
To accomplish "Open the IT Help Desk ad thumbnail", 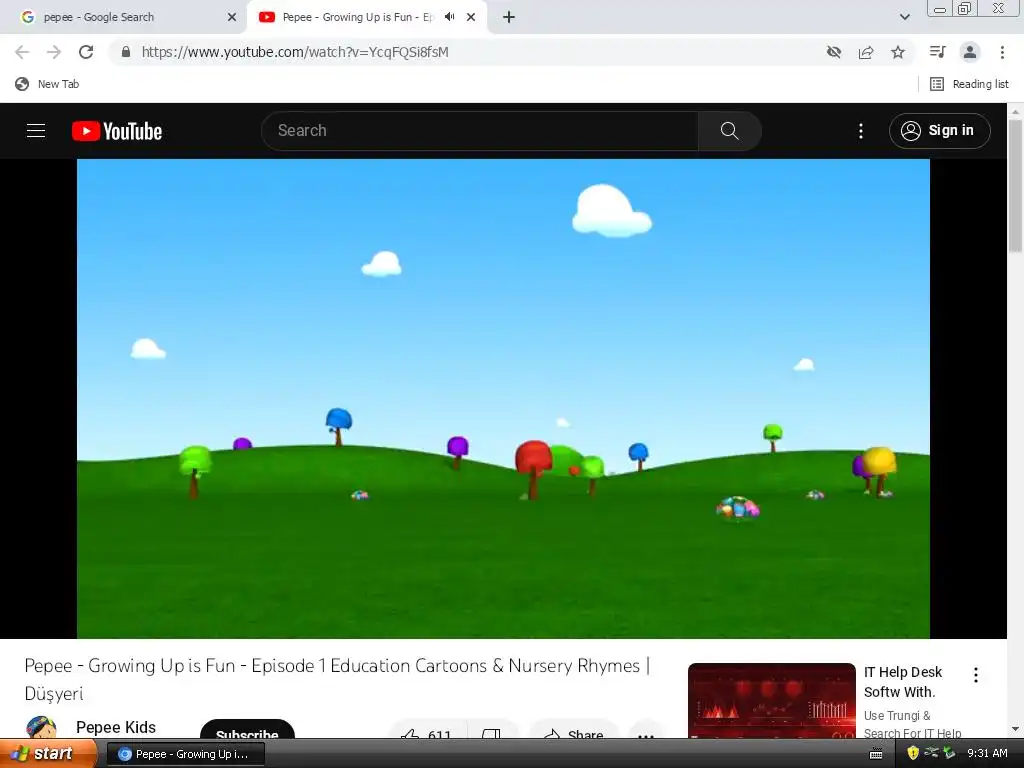I will coord(771,701).
